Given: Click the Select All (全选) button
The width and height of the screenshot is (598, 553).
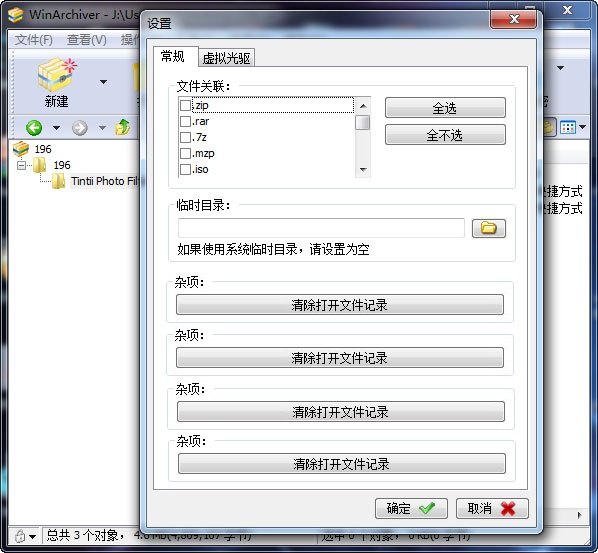Looking at the screenshot, I should tap(445, 108).
